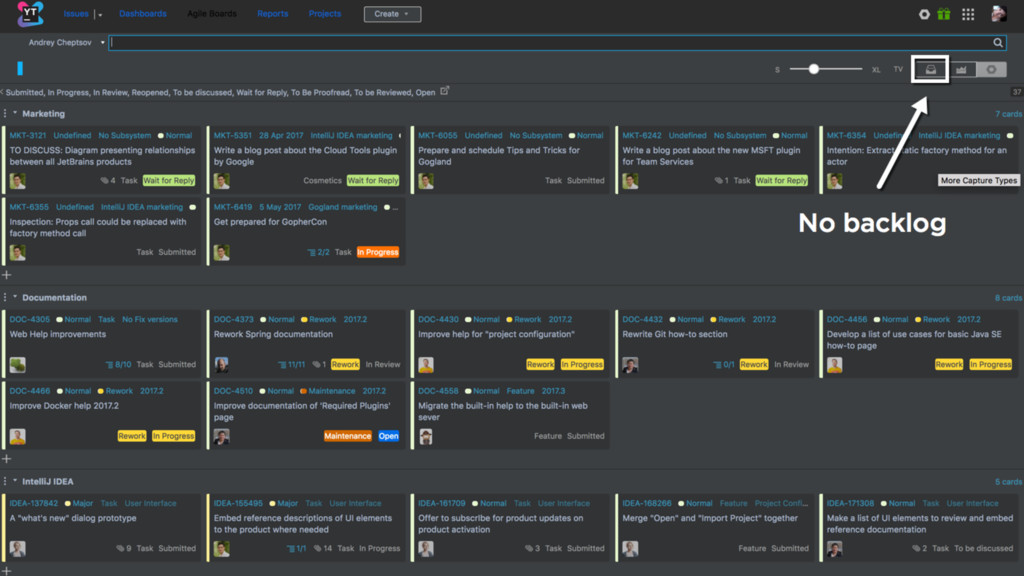Screen dimensions: 1024x576
Task: Open card 'Improve Docker help 2017.2'
Action: 64,406
